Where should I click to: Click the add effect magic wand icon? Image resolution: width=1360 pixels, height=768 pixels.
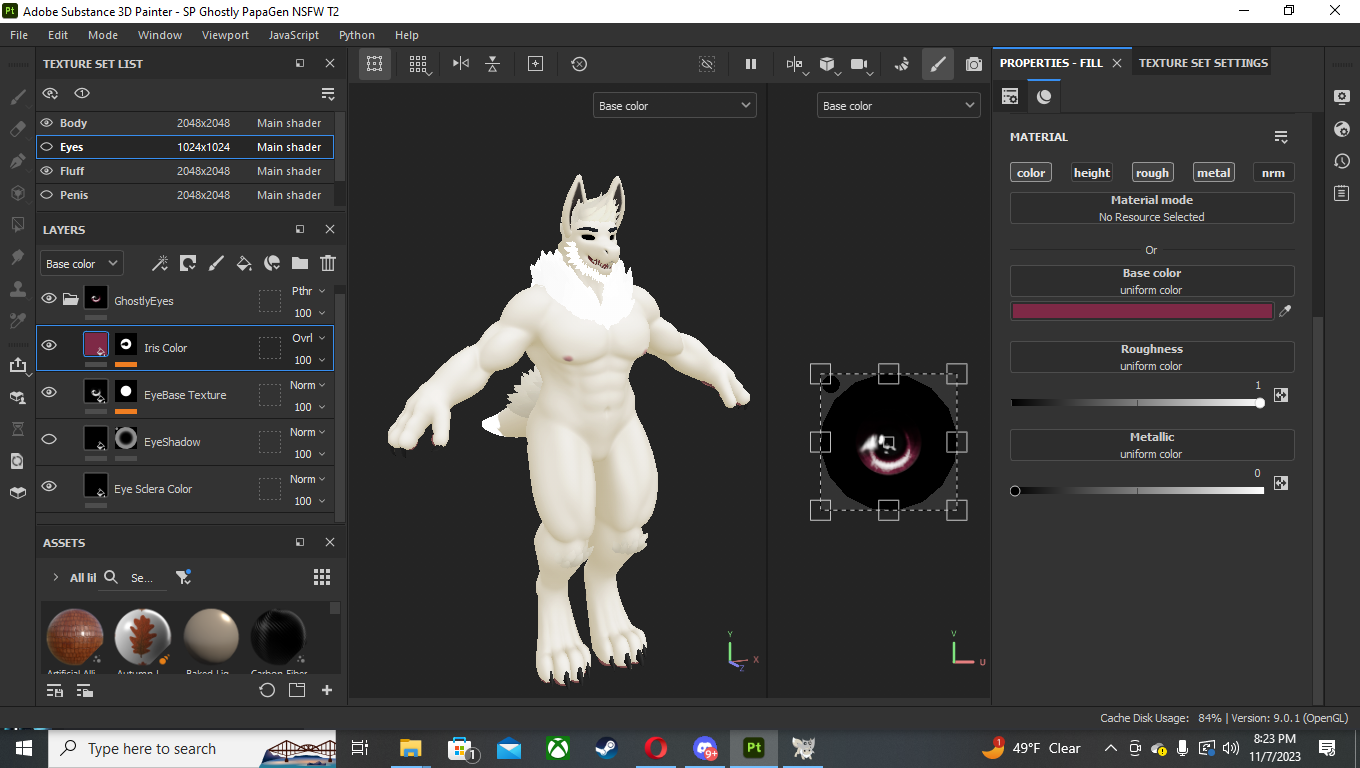(160, 264)
